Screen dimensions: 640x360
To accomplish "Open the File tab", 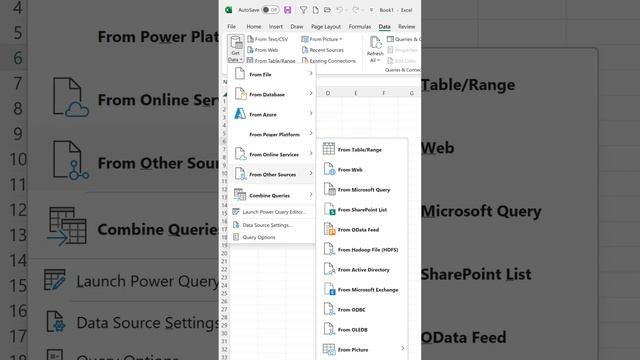I will tap(231, 27).
